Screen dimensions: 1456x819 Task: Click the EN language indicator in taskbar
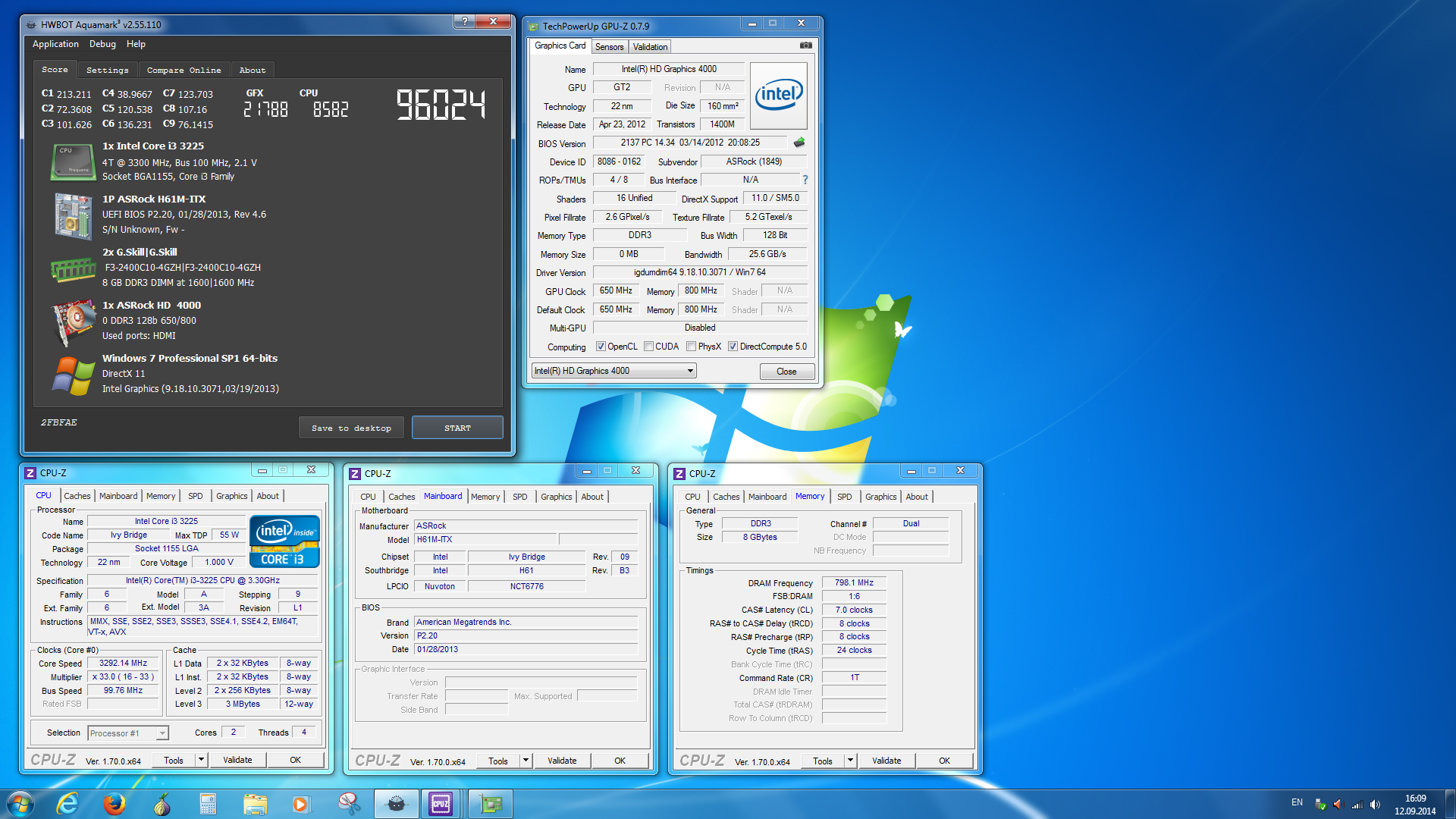tap(1297, 802)
